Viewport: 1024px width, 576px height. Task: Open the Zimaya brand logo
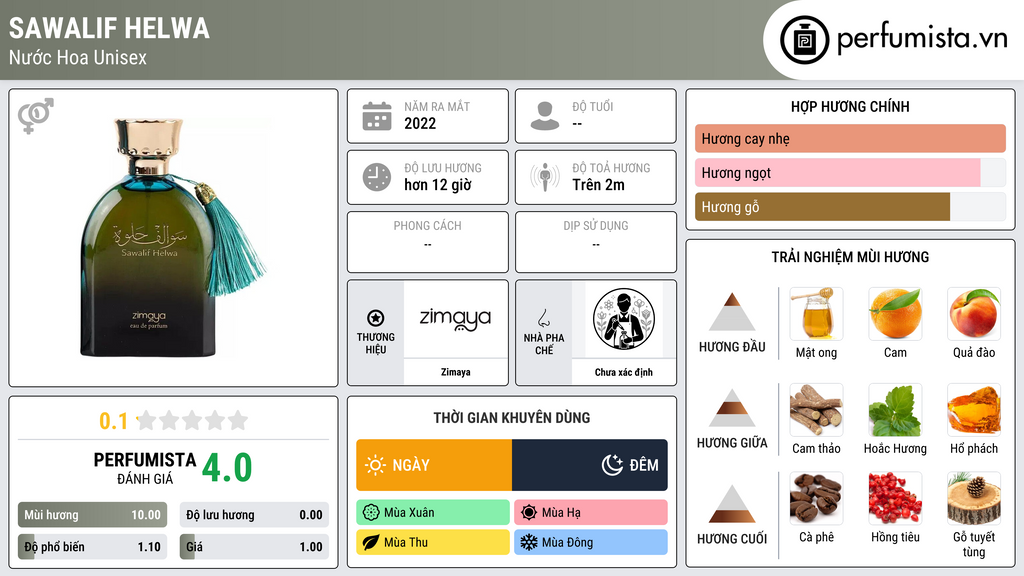(x=455, y=319)
